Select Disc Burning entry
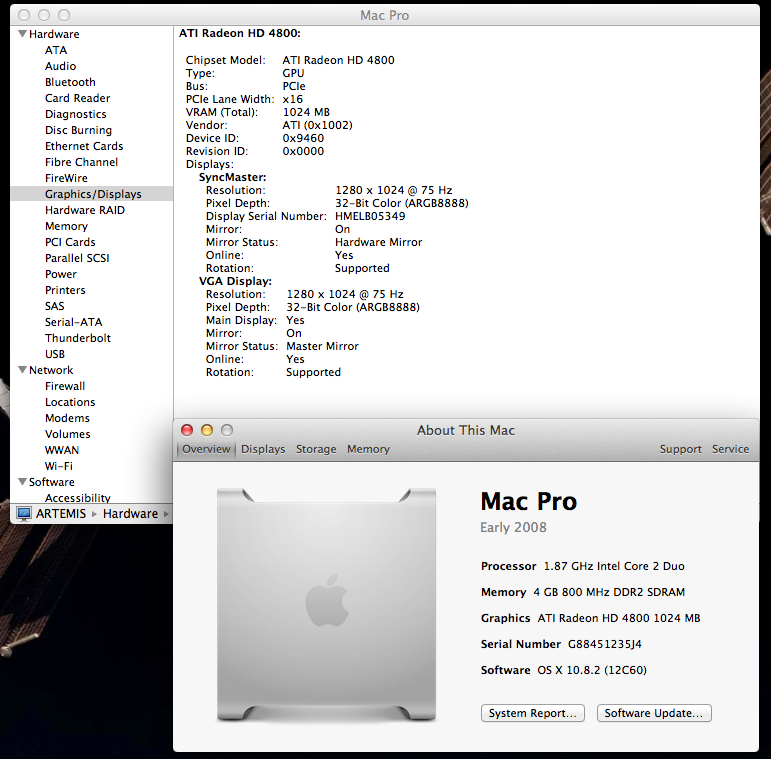The height and width of the screenshot is (759, 771). 79,130
